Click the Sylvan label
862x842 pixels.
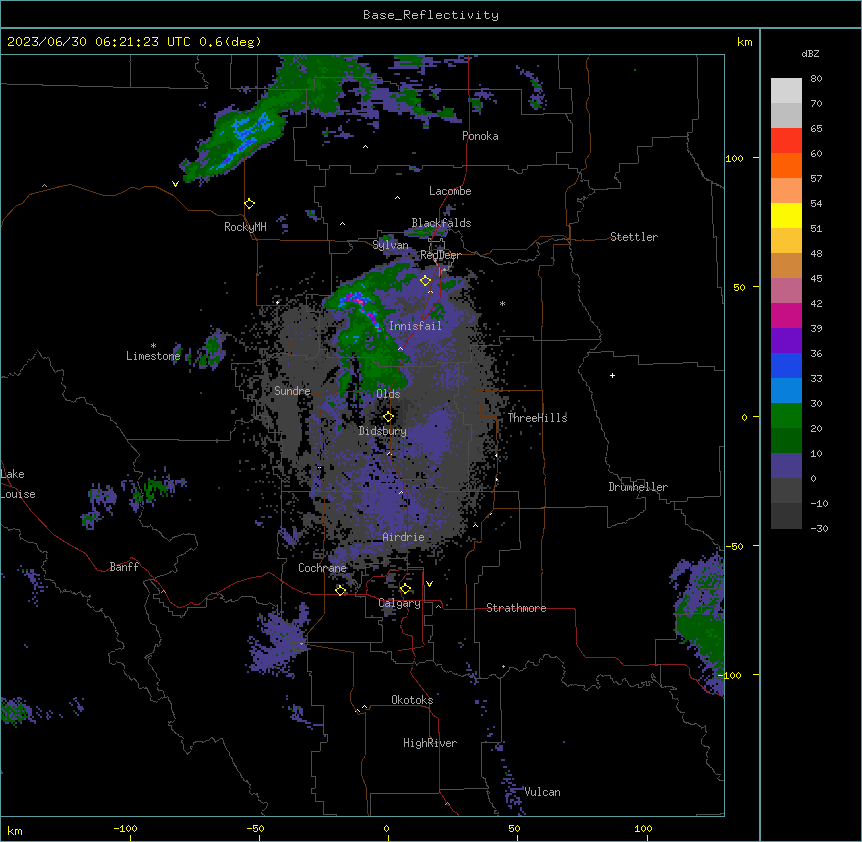point(390,245)
